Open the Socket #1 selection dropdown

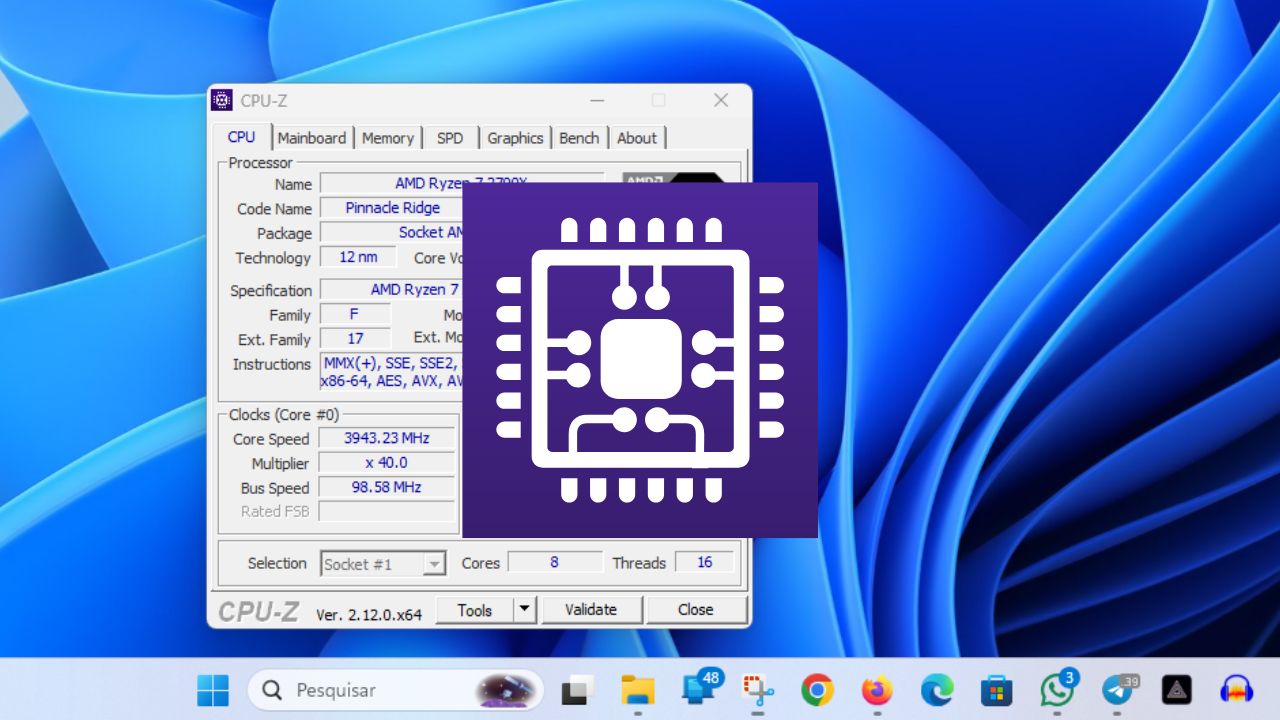(x=383, y=564)
